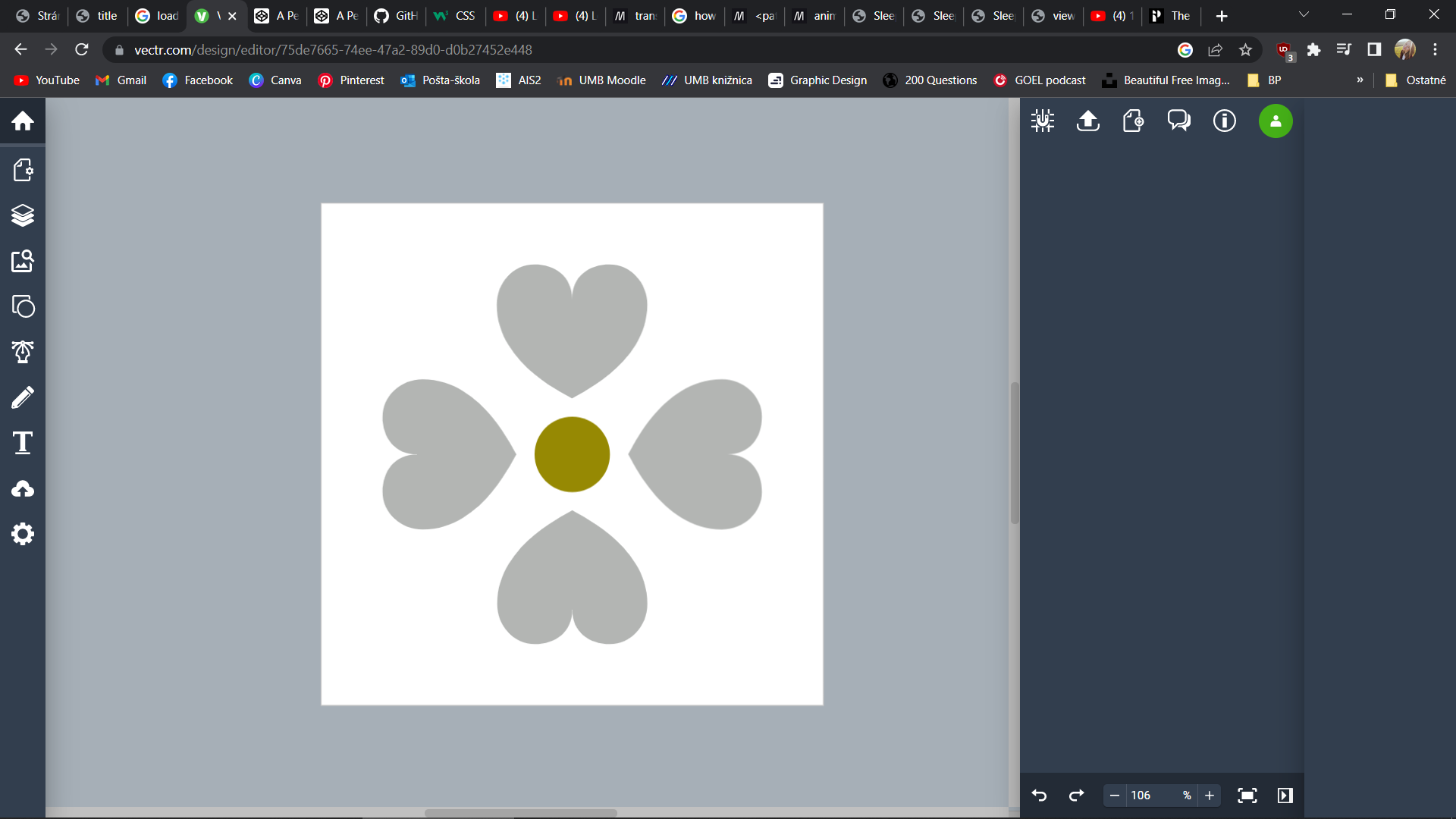Image resolution: width=1456 pixels, height=819 pixels.
Task: Open Graphic Design bookmark
Action: (817, 80)
